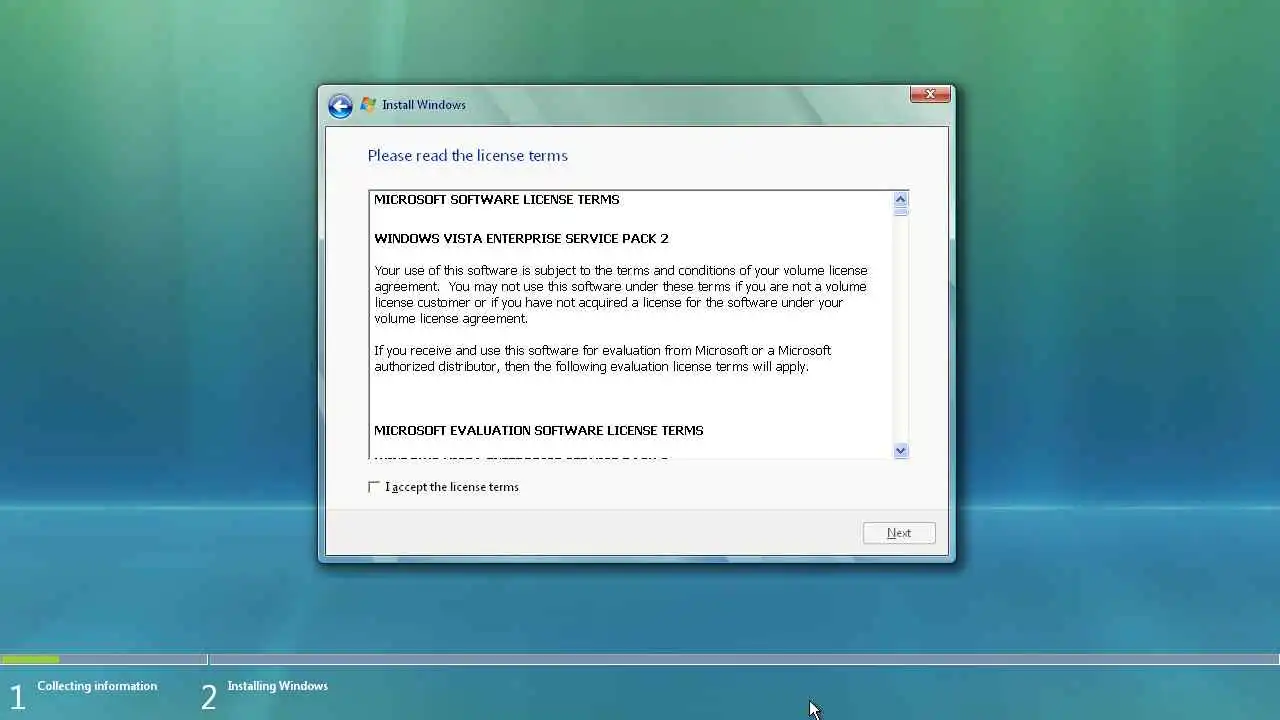Check I accept the license terms box
This screenshot has height=720, width=1280.
click(374, 487)
